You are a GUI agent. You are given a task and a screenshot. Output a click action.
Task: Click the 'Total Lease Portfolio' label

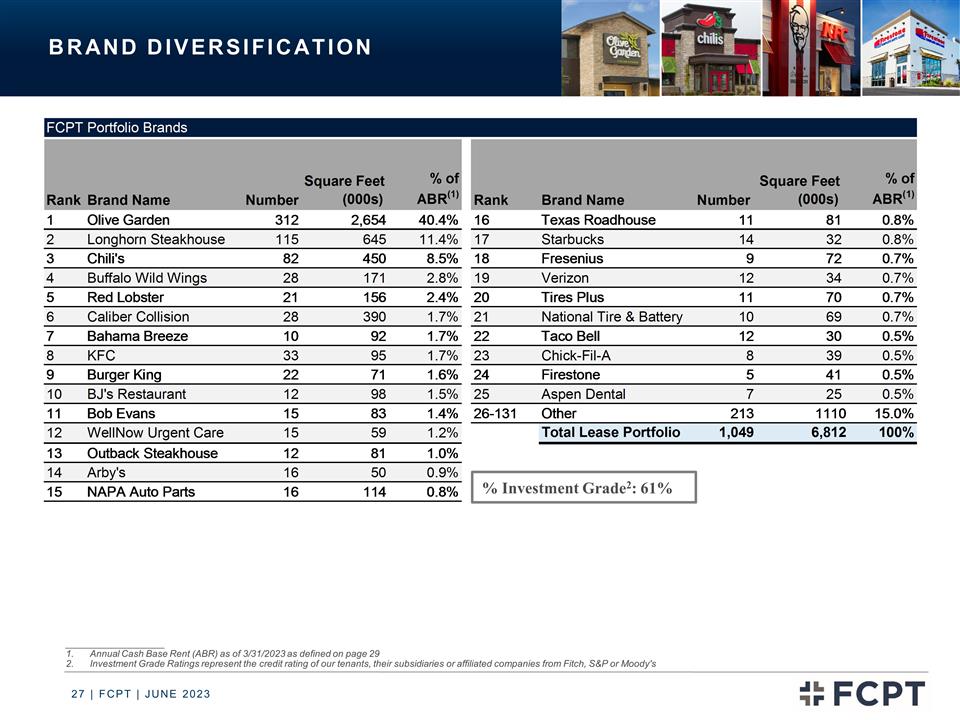pos(610,432)
